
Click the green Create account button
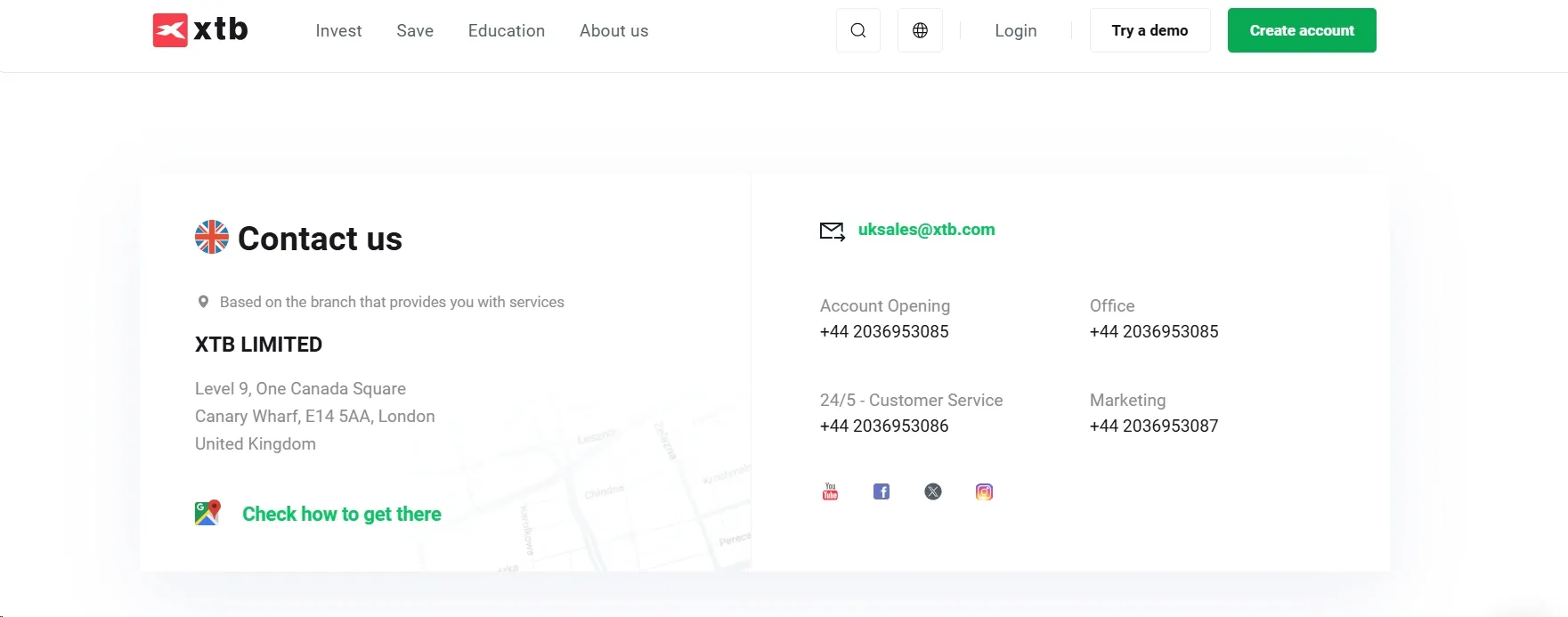[x=1302, y=30]
